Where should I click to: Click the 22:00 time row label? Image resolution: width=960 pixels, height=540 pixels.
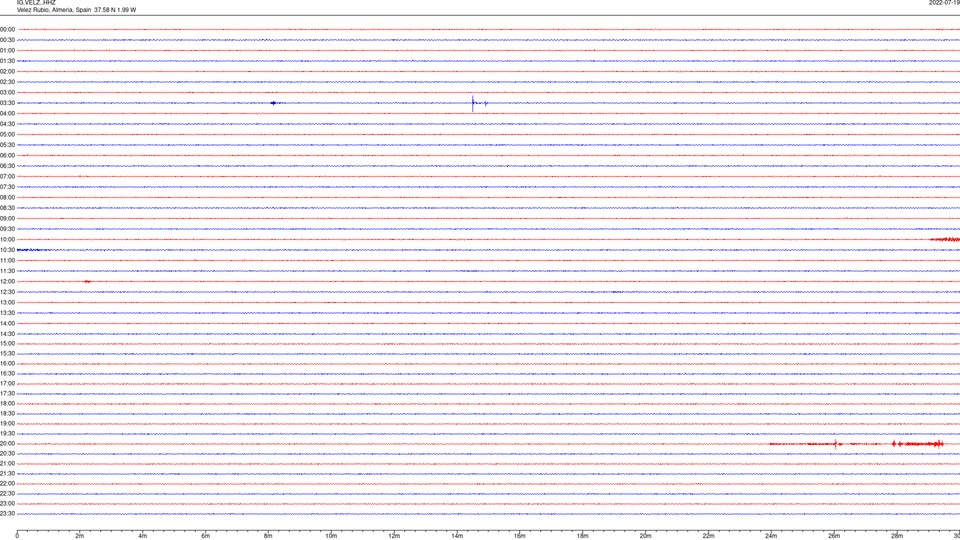[x=7, y=484]
